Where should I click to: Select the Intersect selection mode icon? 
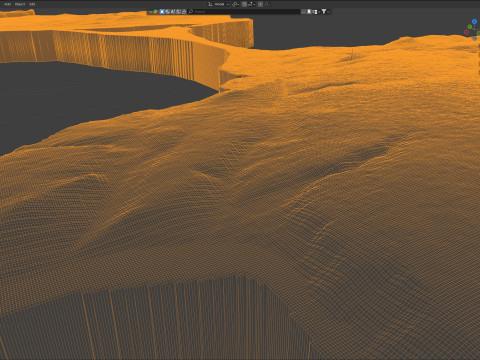tap(184, 12)
